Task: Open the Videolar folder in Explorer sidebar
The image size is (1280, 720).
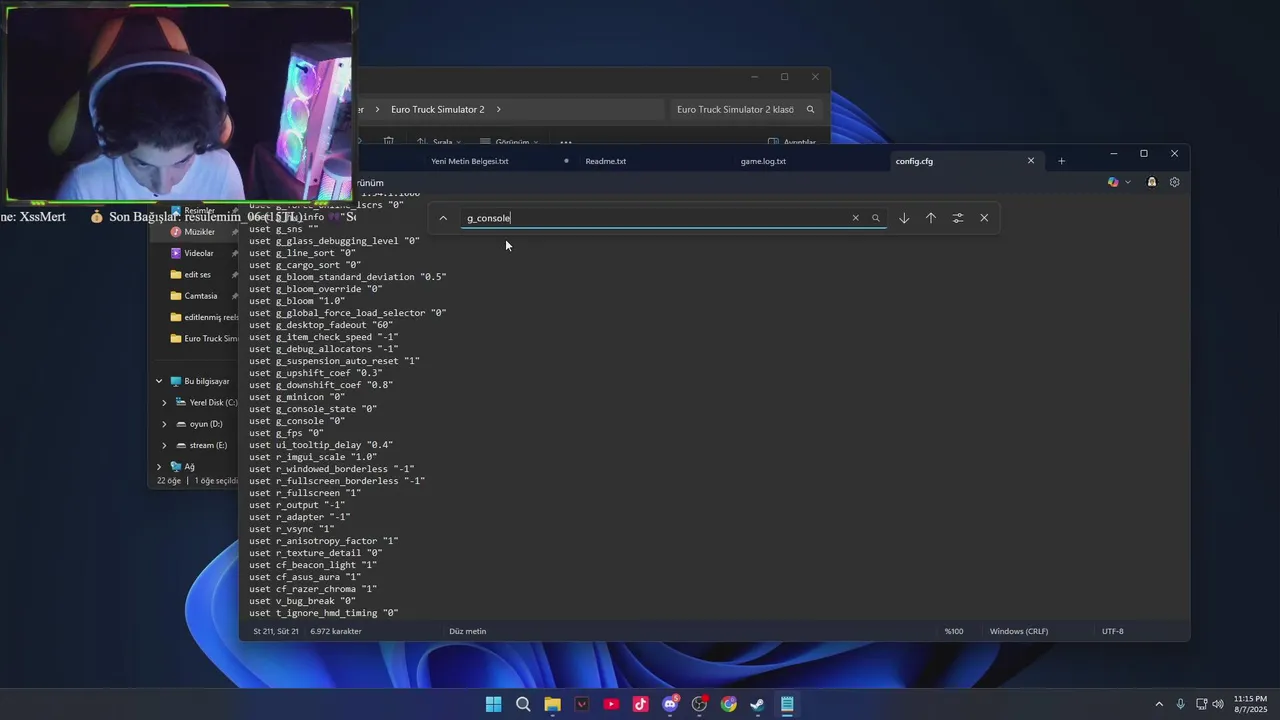Action: [198, 253]
